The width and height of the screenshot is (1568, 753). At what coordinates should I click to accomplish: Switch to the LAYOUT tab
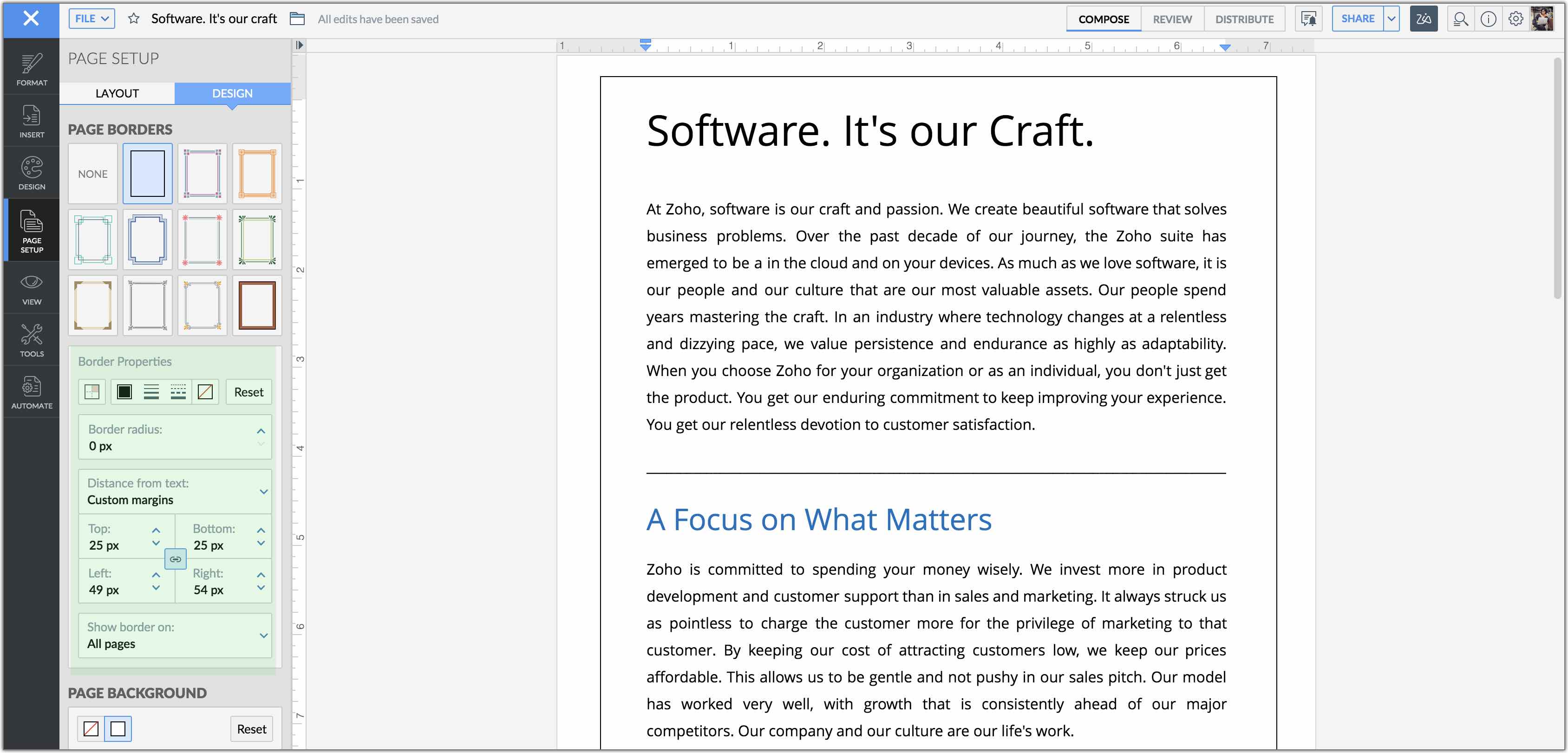pos(117,93)
